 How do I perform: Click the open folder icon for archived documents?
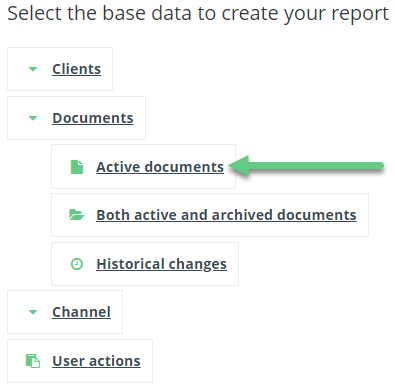77,215
